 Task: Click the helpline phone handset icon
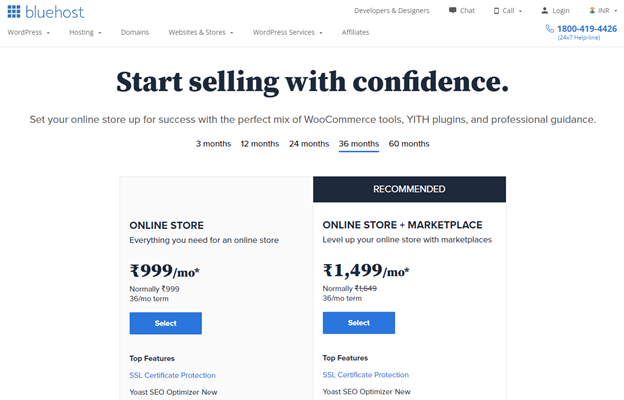click(x=550, y=30)
